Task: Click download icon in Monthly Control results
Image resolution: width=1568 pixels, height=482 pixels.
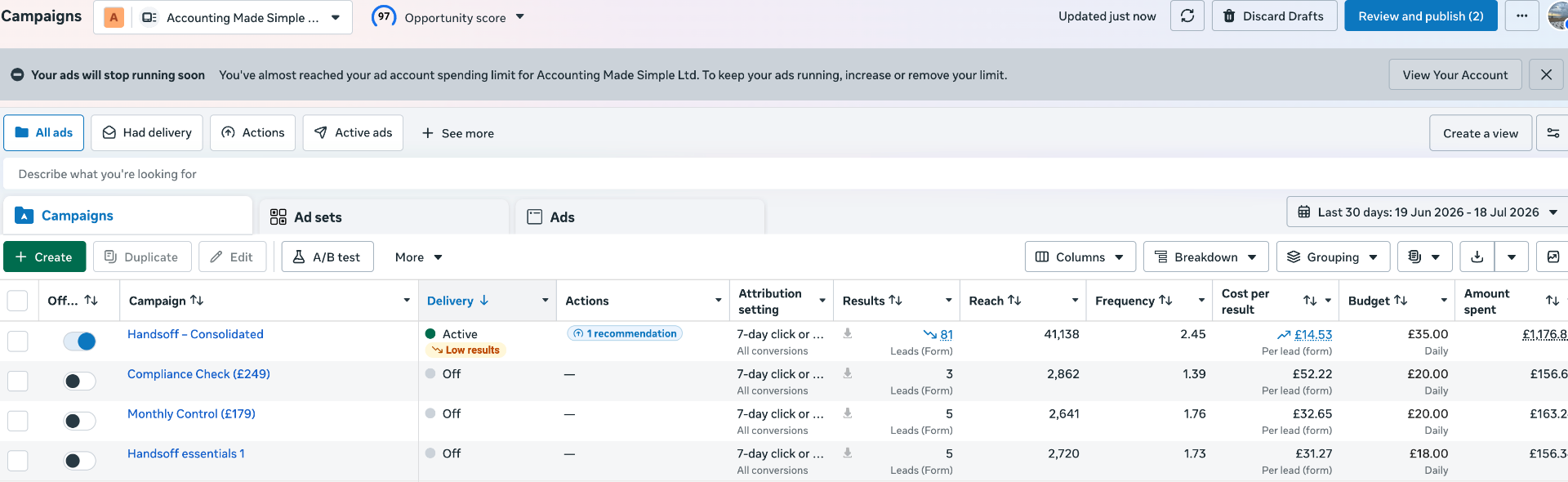Action: (x=848, y=413)
